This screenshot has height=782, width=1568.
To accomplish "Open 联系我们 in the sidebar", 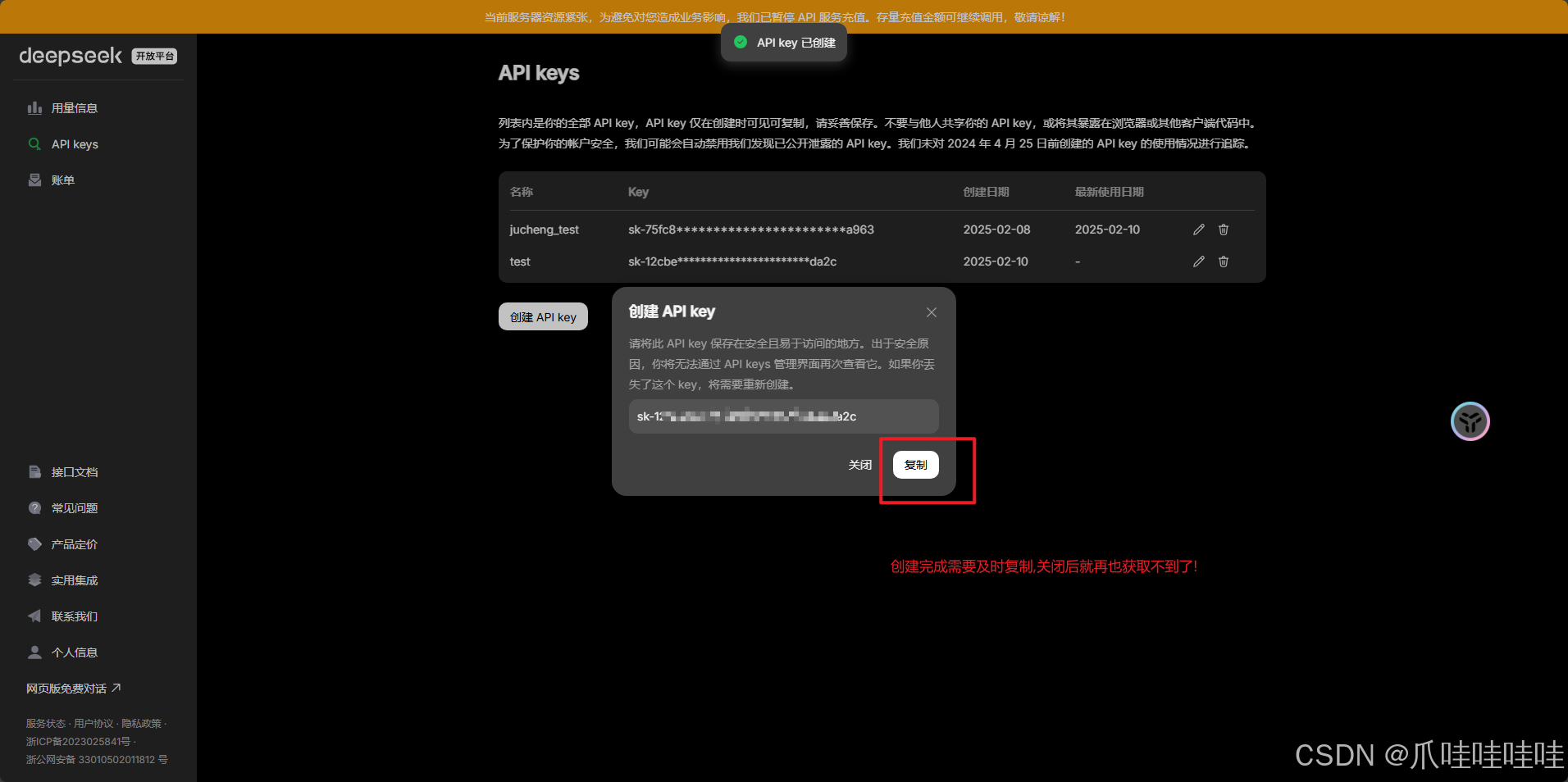I will (75, 616).
